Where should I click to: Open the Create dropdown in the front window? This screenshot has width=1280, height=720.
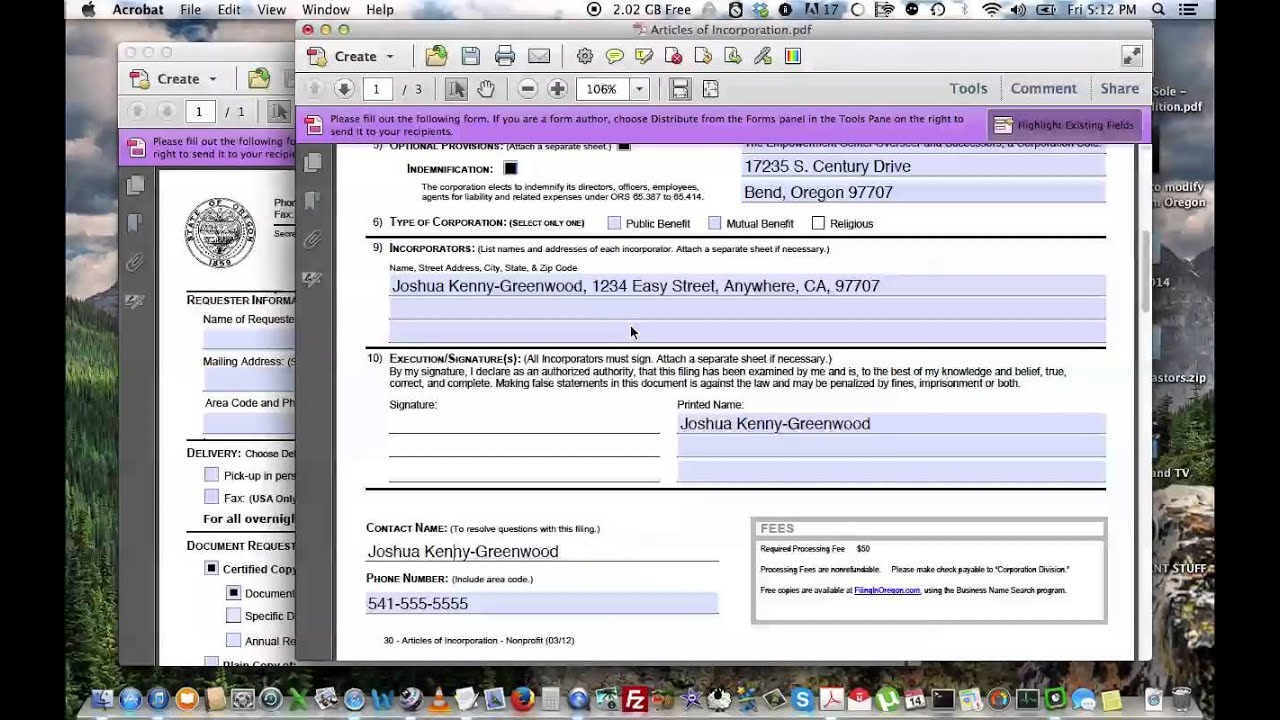coord(351,56)
